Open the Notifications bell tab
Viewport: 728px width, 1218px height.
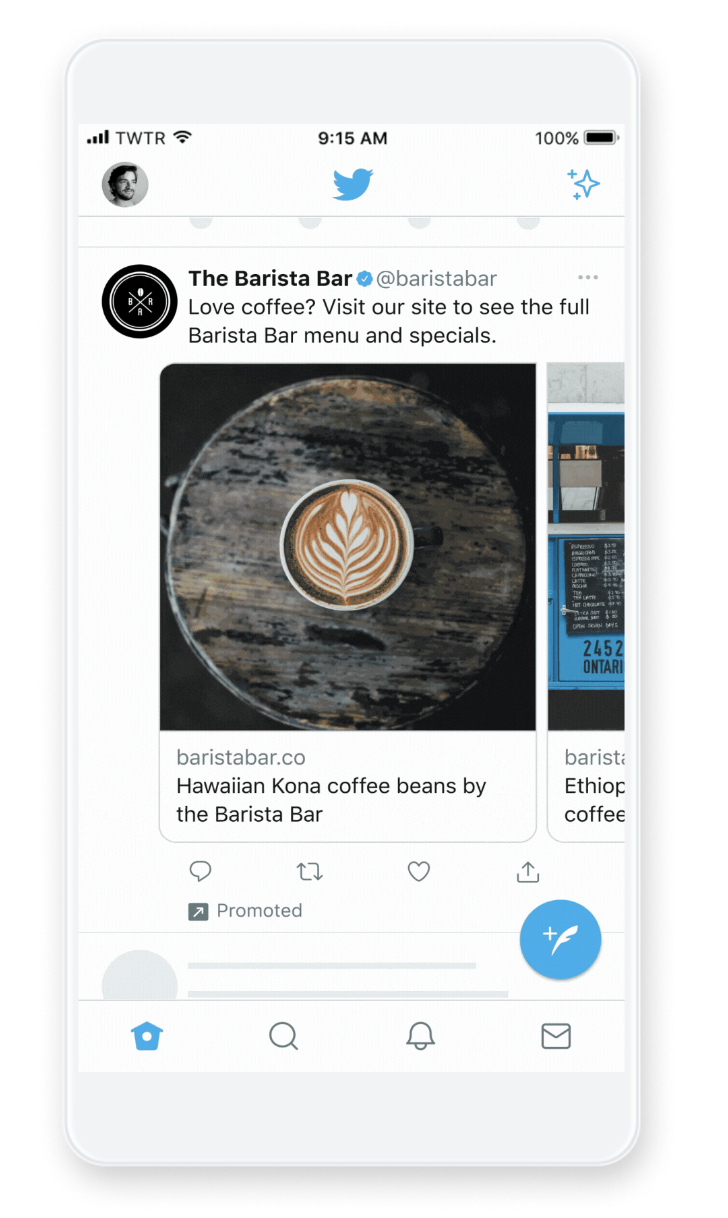click(420, 1036)
